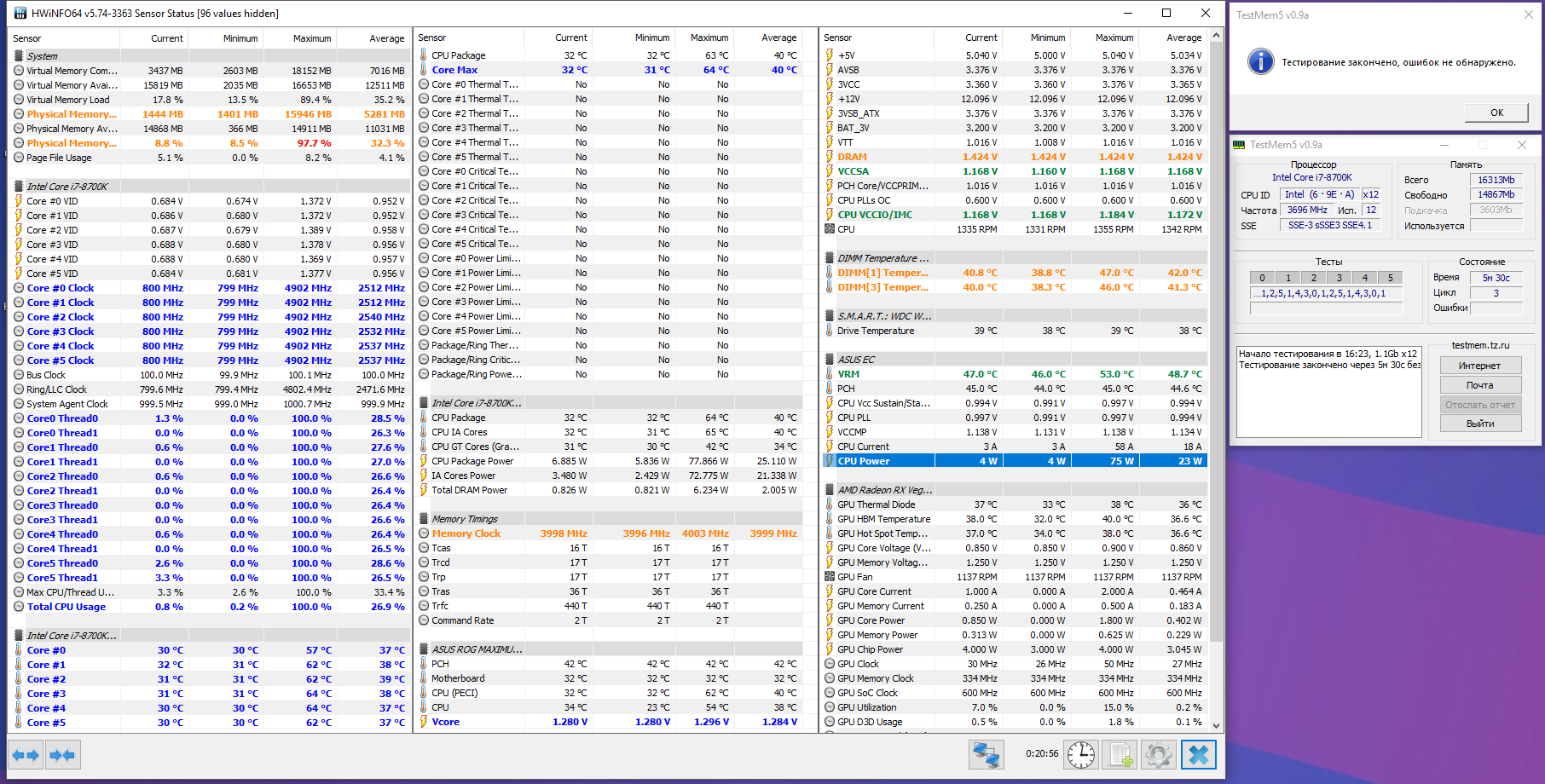Click the clock icon beside Core #0 Clock
Viewport: 1545px width, 784px height.
tap(19, 288)
